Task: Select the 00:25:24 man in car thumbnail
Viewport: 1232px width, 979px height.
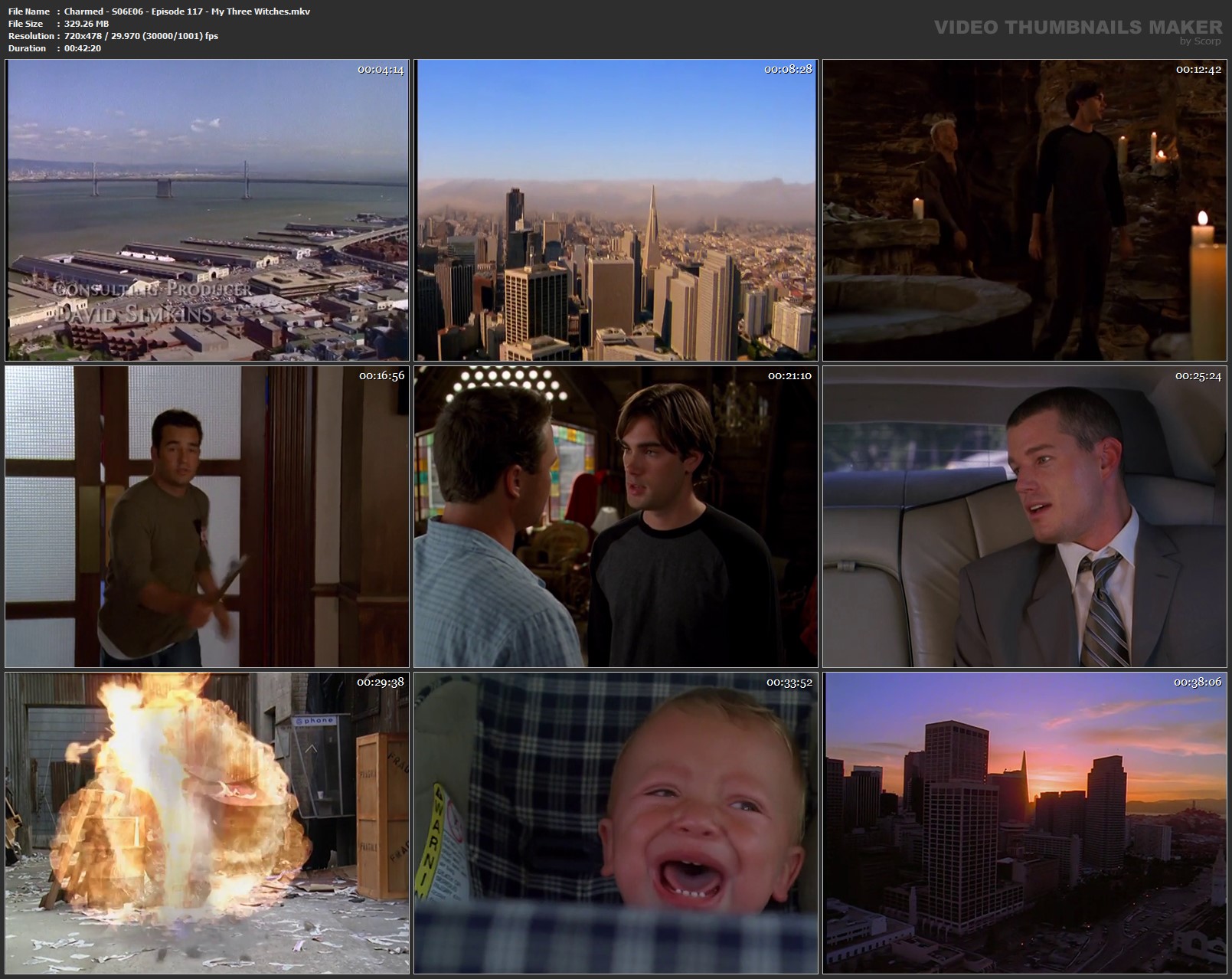Action: tap(1024, 516)
